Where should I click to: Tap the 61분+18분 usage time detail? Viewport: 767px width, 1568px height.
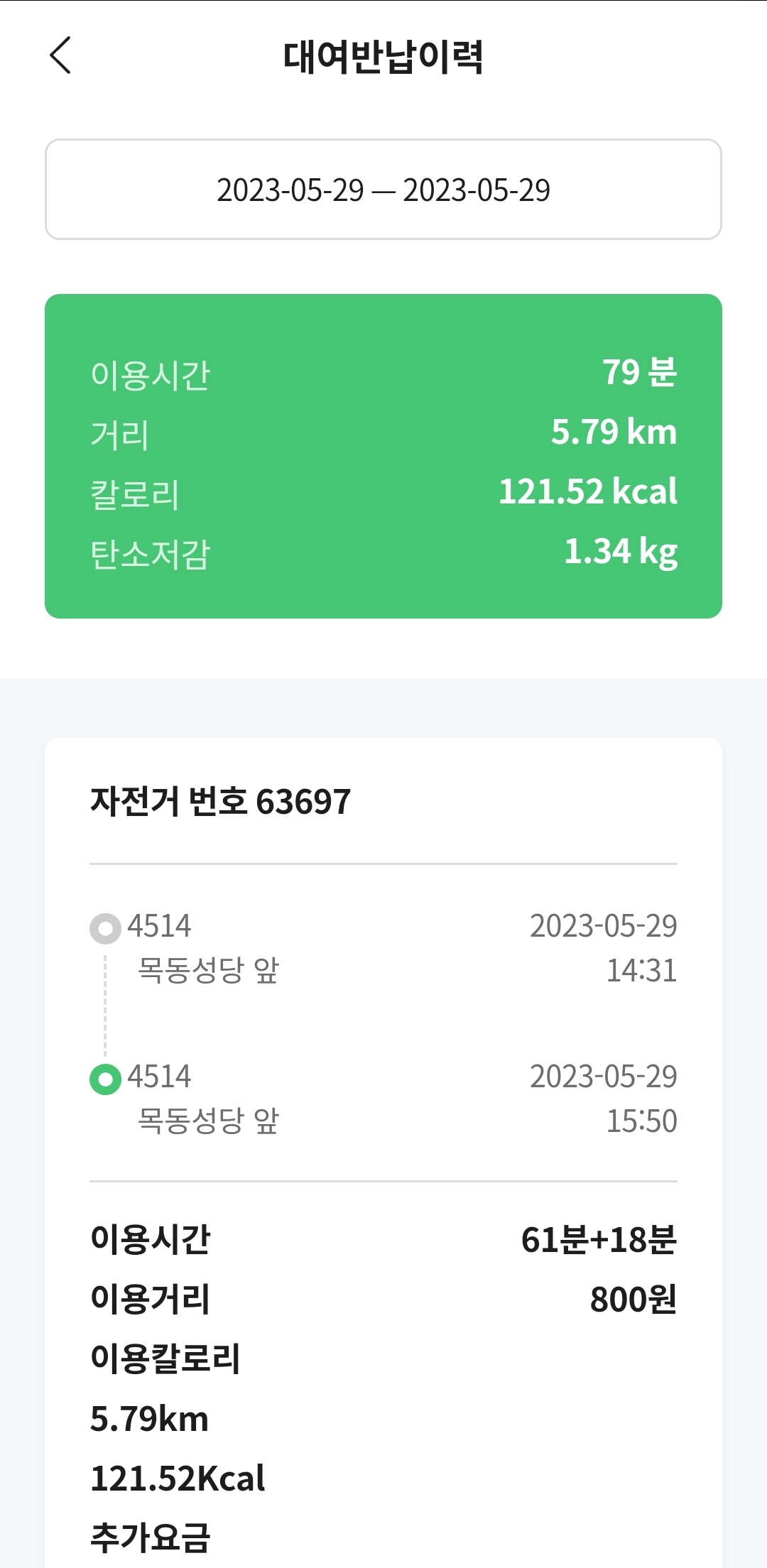(599, 1240)
